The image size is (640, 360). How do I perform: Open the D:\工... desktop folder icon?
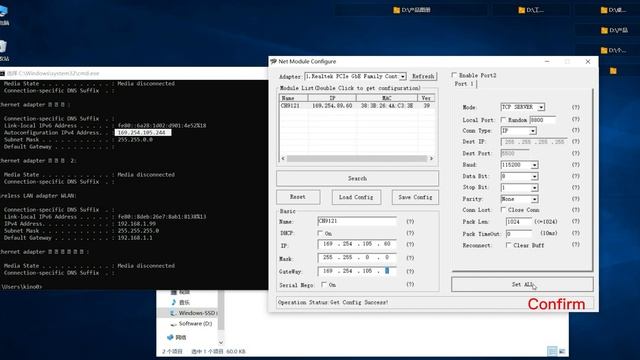pyautogui.click(x=531, y=10)
